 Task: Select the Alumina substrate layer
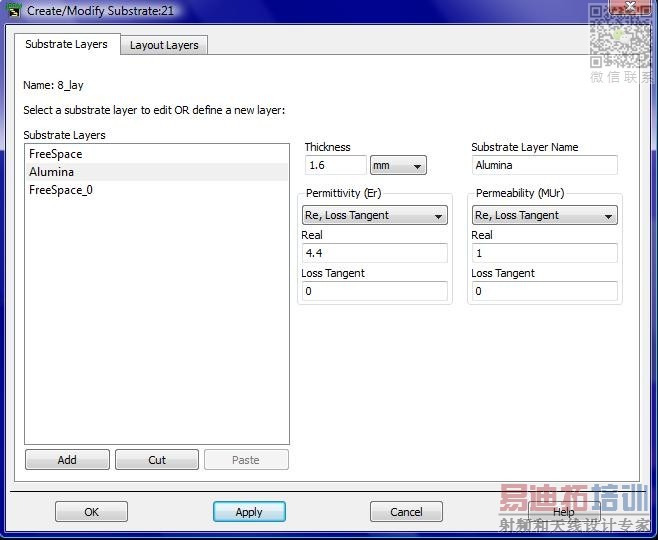click(x=157, y=172)
